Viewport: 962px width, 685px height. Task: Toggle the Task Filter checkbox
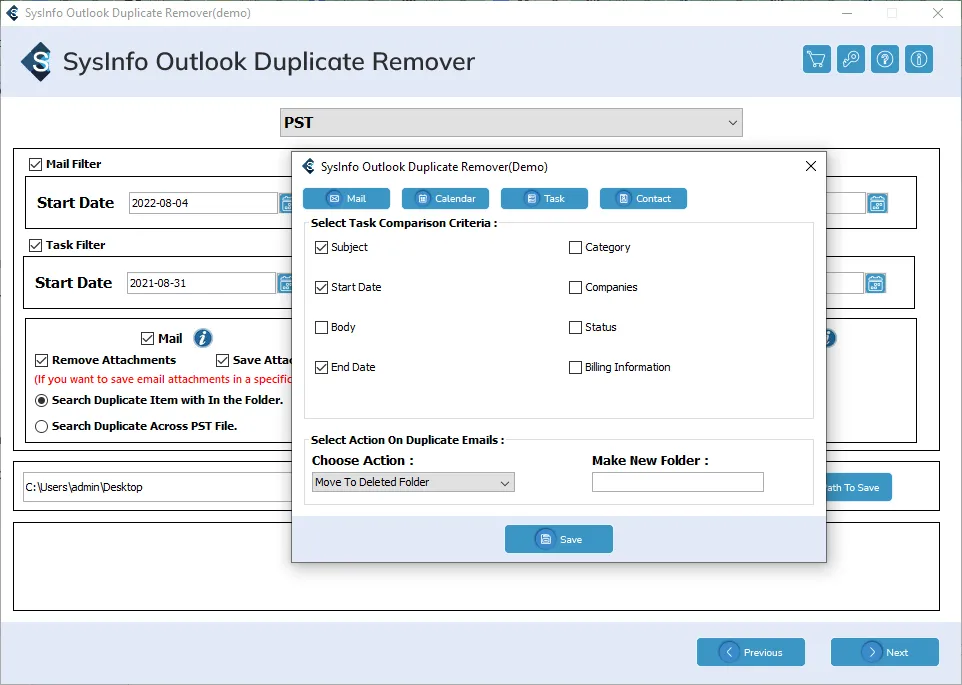(x=36, y=245)
